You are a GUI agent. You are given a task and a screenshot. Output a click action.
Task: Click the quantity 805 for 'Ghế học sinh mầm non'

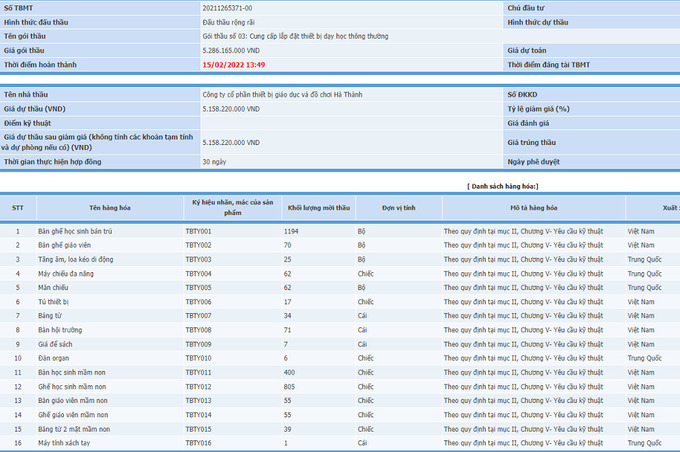(291, 385)
